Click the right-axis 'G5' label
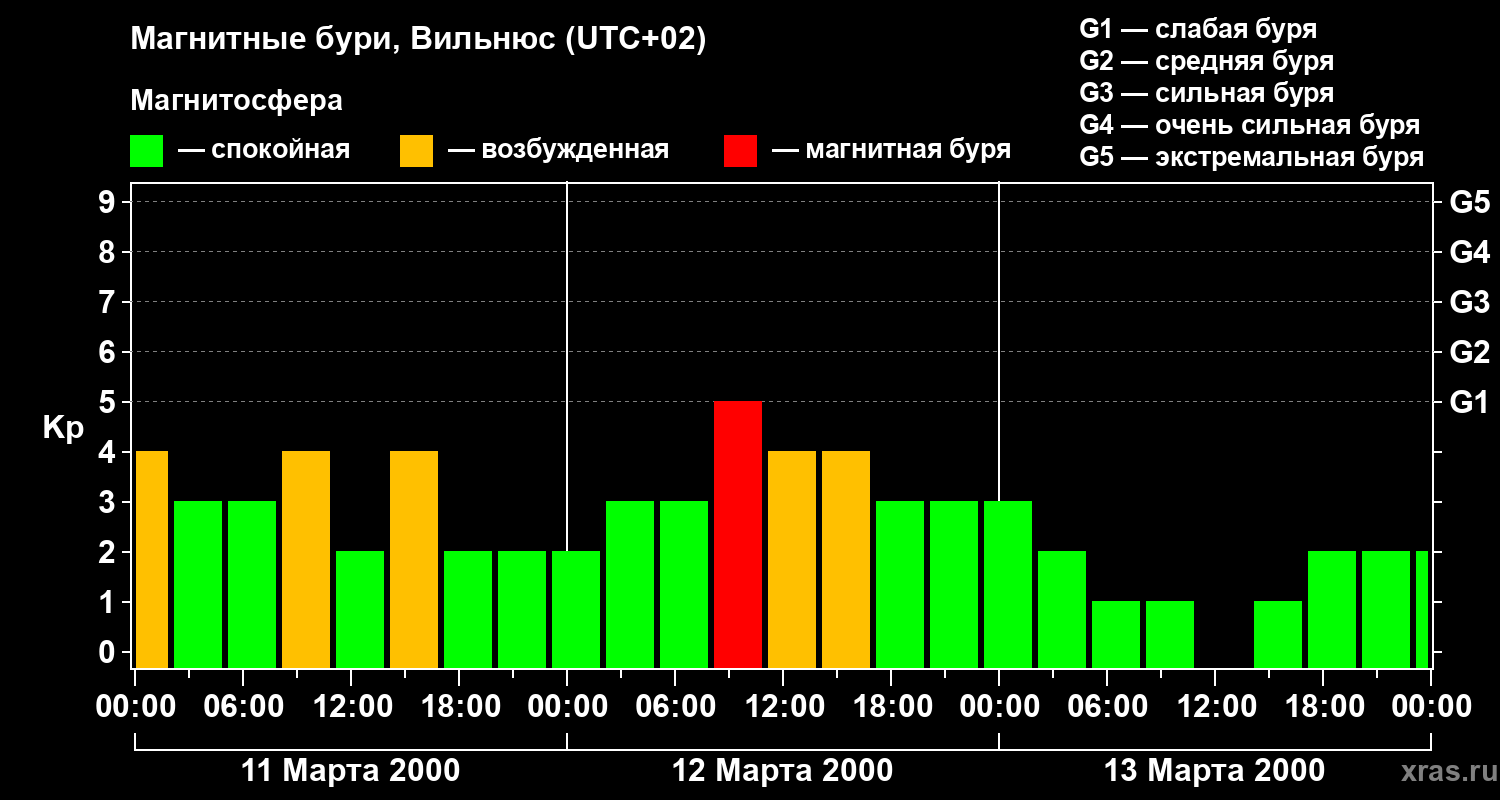Screen dimensions: 1500x800 (1469, 202)
